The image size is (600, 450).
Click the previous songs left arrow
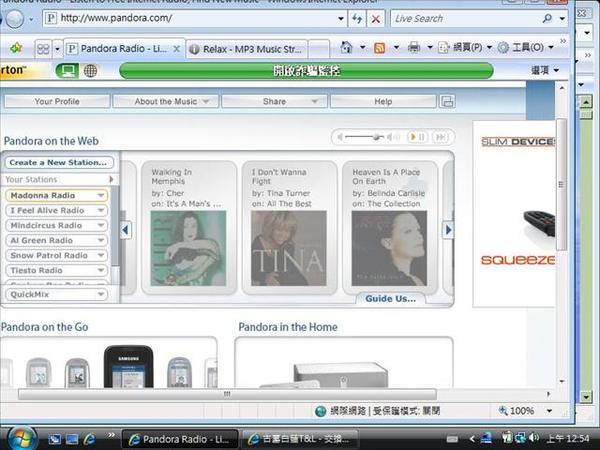[125, 230]
